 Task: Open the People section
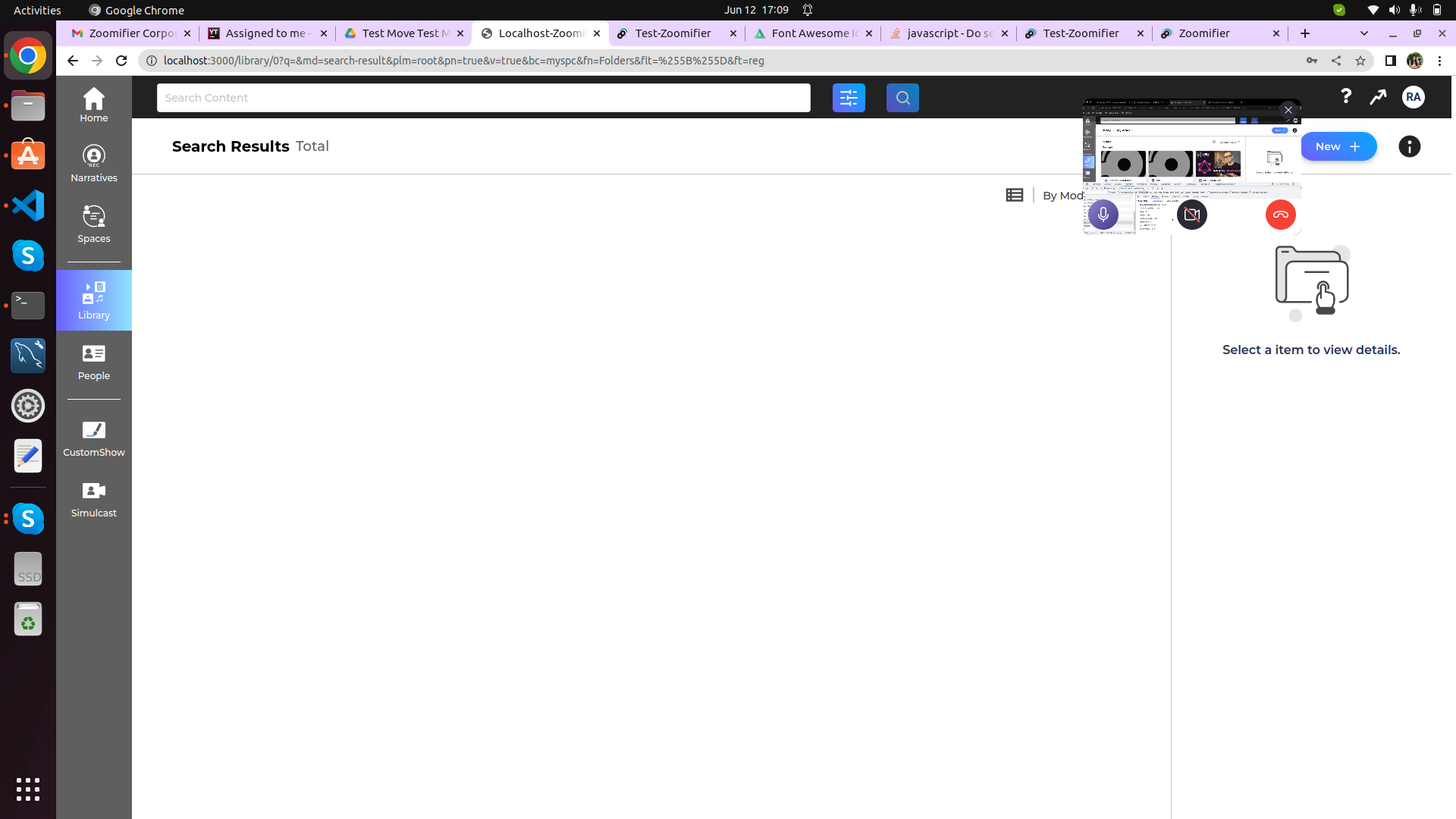[93, 362]
